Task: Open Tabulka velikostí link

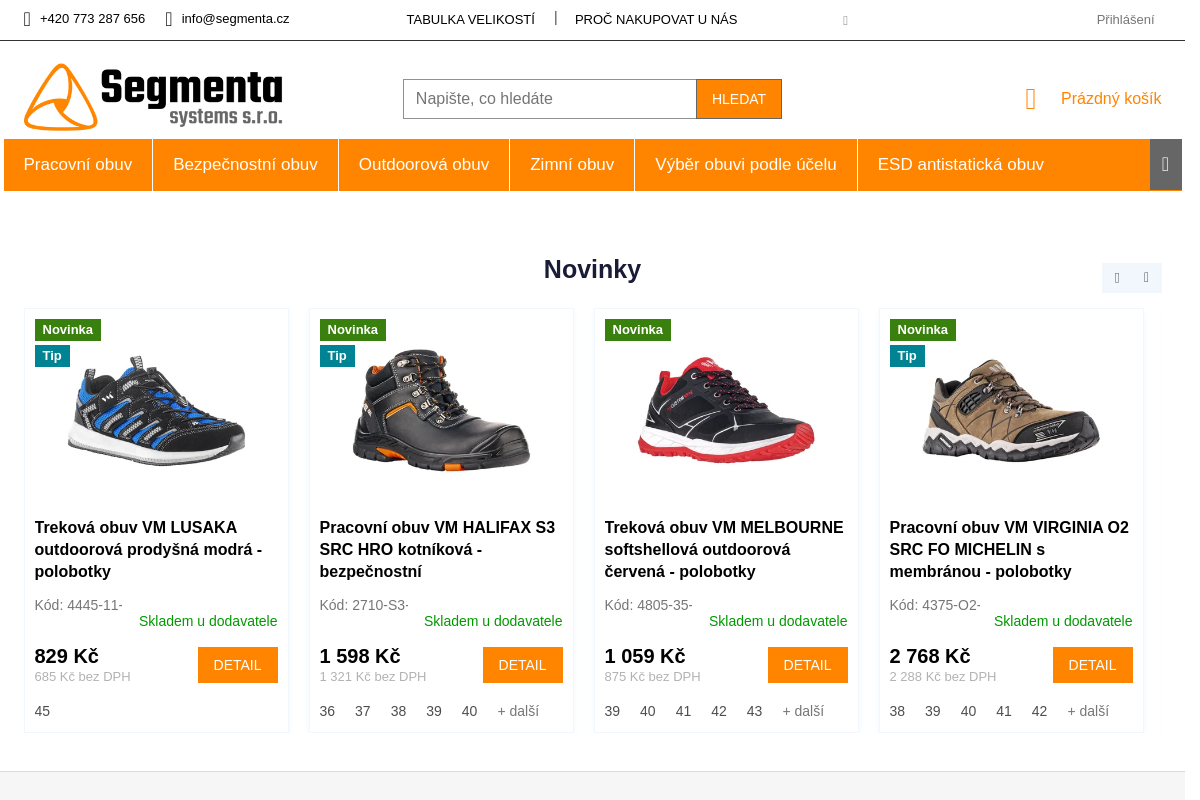Action: pos(470,19)
